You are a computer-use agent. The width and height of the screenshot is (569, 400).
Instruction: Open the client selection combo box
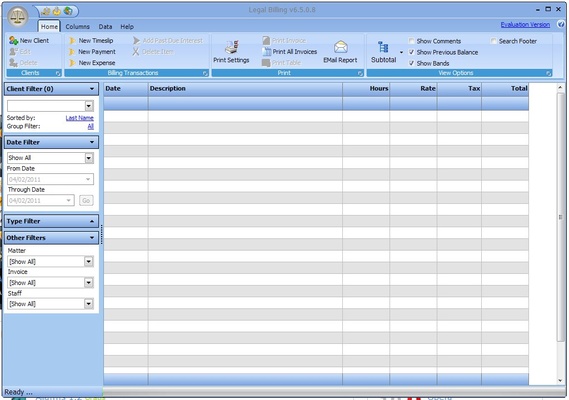point(50,106)
